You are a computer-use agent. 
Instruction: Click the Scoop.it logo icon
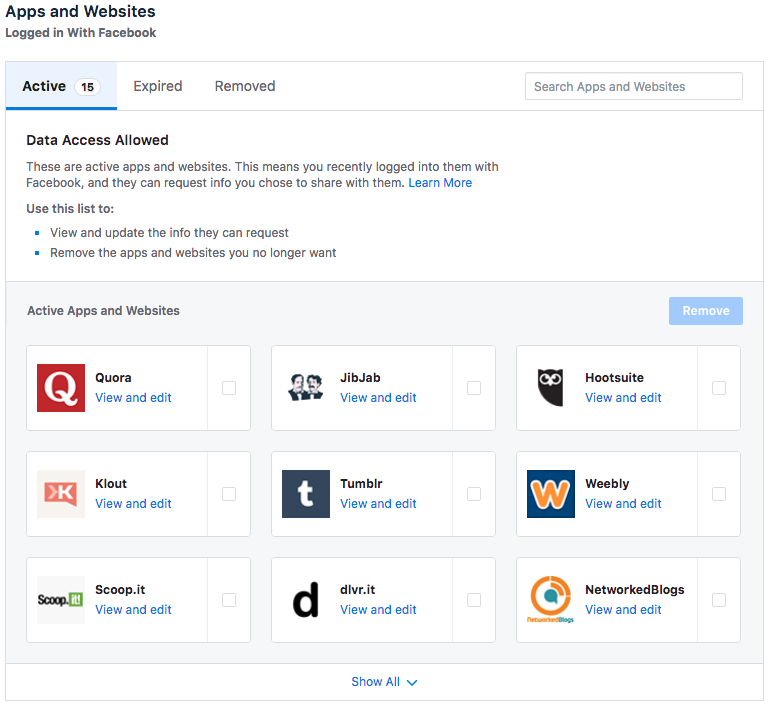[x=61, y=600]
